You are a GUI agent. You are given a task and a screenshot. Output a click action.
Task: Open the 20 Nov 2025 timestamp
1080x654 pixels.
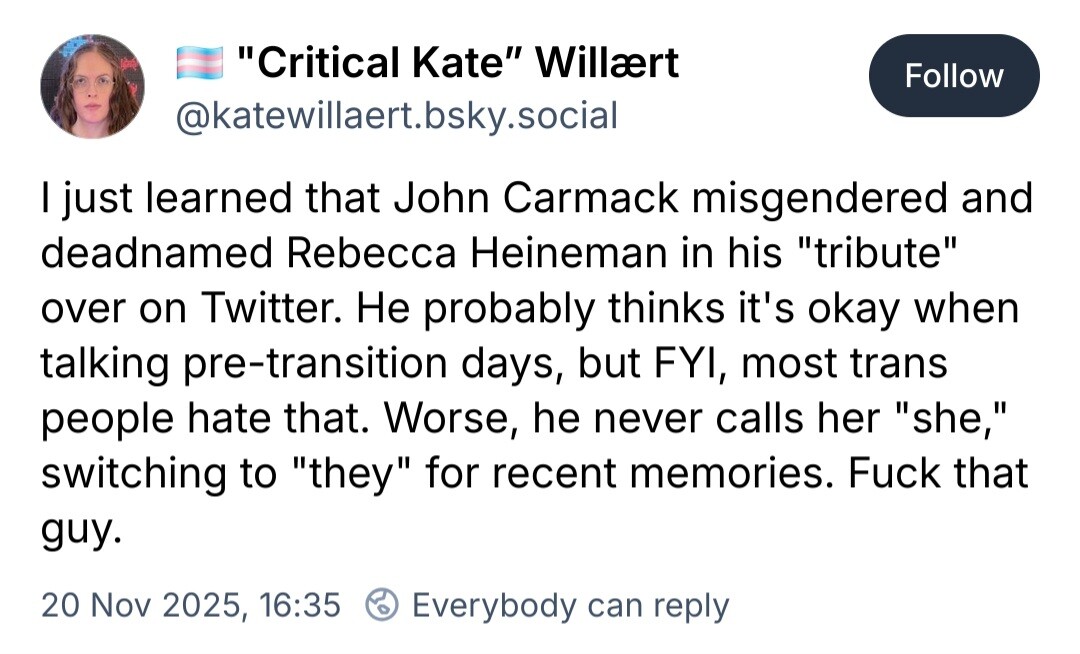pos(190,606)
